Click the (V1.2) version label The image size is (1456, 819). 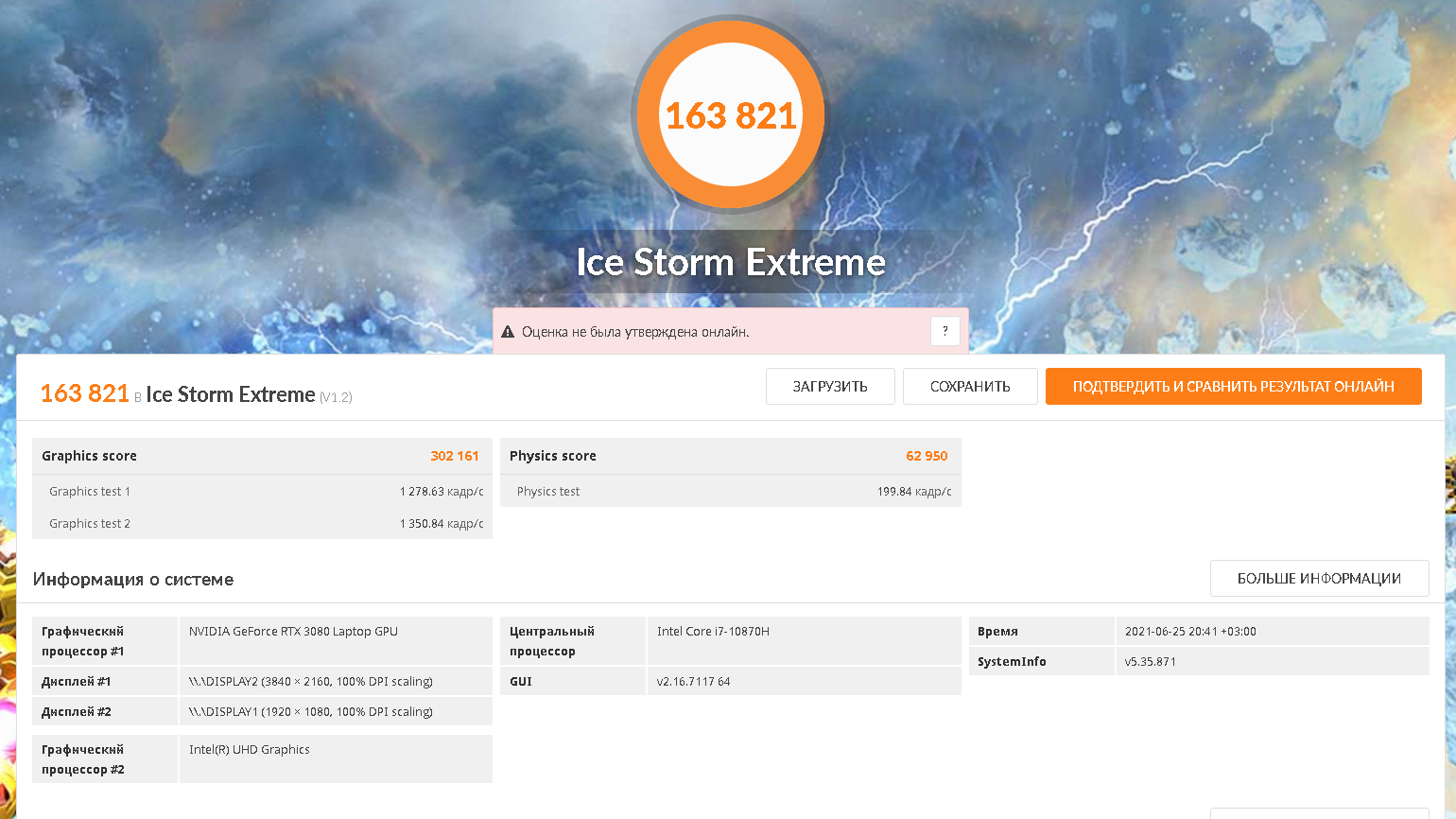click(x=336, y=397)
